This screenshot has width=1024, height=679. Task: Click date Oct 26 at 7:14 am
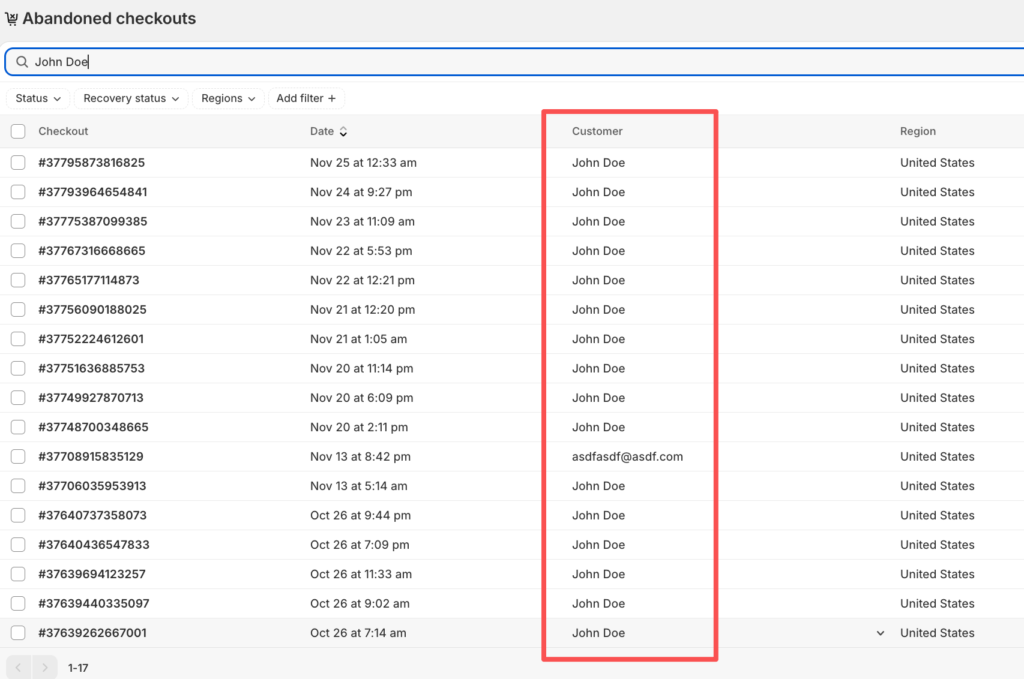pyautogui.click(x=358, y=633)
